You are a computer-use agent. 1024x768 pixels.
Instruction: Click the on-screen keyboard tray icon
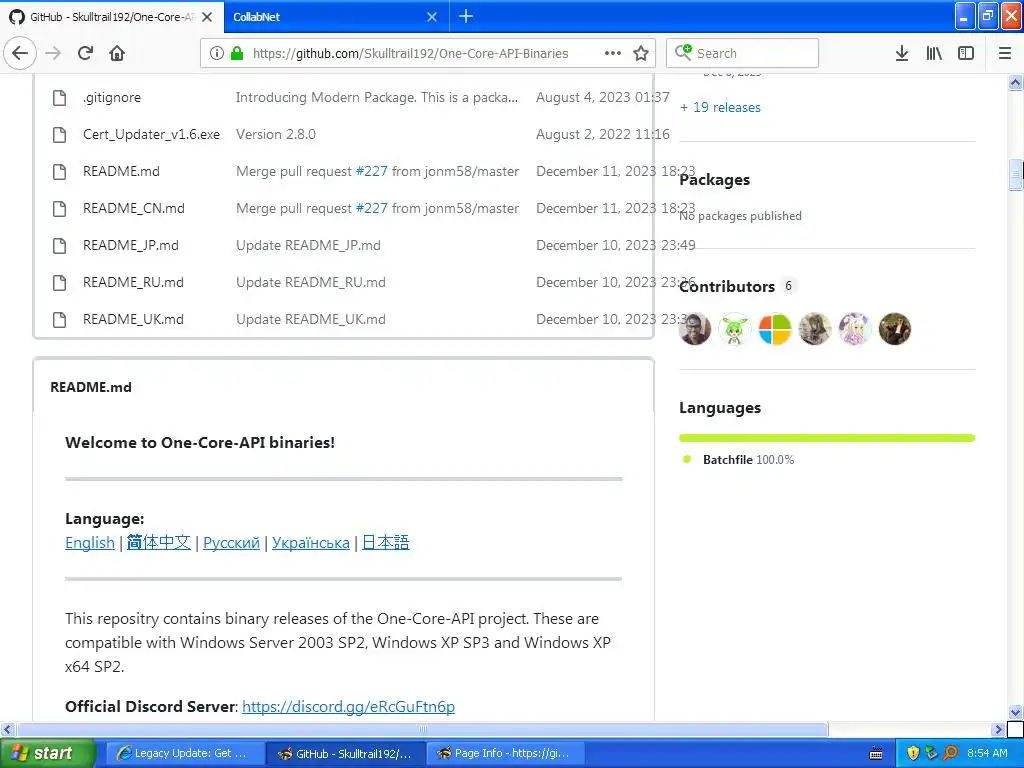(x=876, y=754)
